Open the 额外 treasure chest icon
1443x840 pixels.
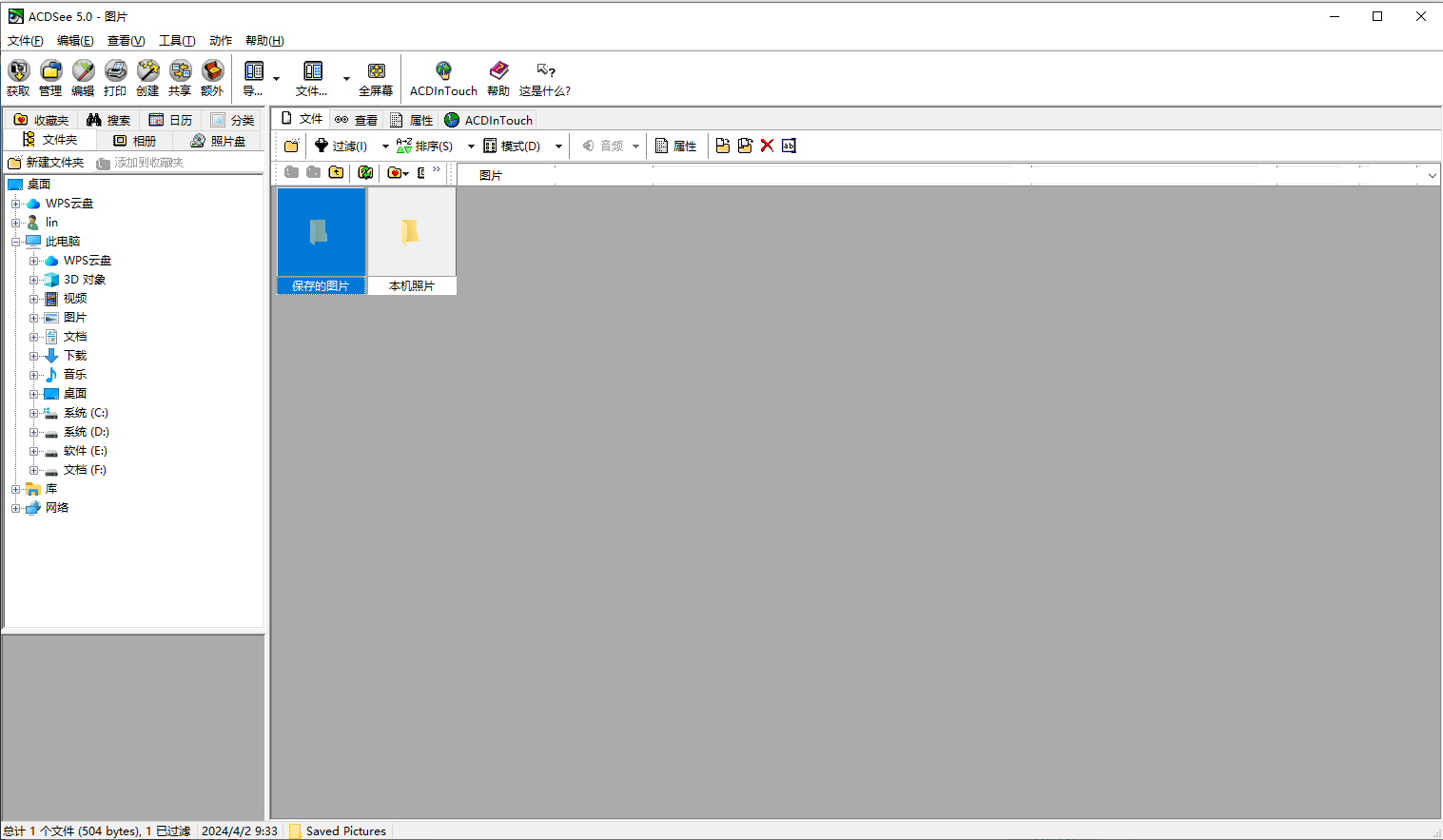coord(212,78)
